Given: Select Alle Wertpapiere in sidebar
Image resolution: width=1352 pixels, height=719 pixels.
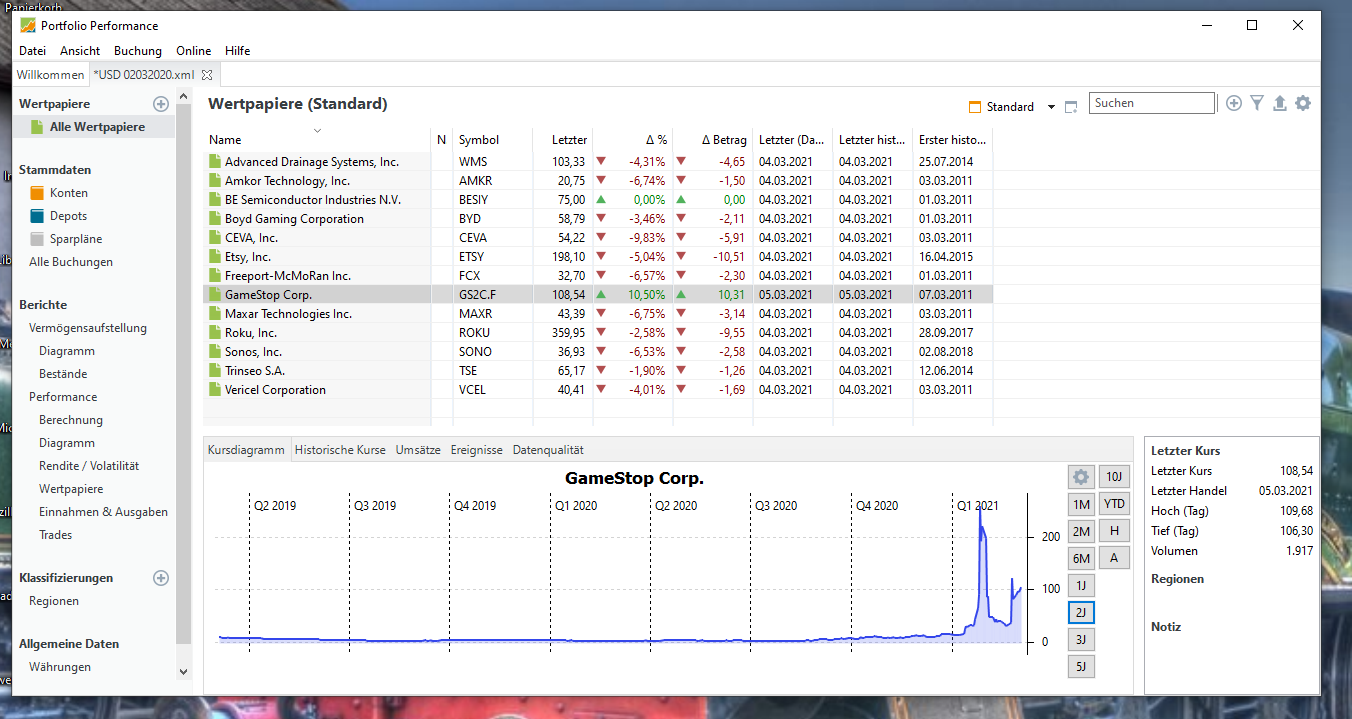Looking at the screenshot, I should pos(97,127).
